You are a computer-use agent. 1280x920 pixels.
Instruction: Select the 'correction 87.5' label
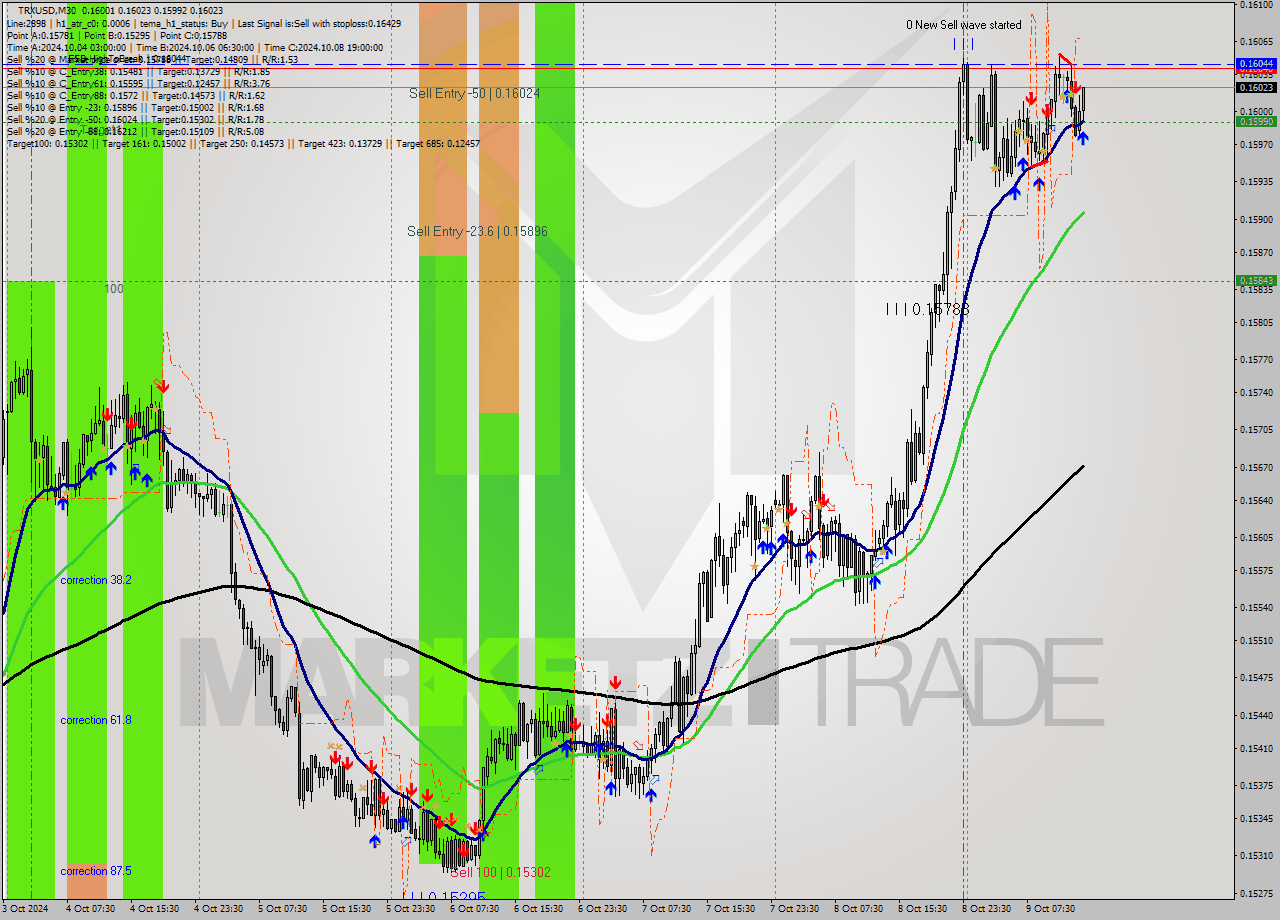point(96,871)
